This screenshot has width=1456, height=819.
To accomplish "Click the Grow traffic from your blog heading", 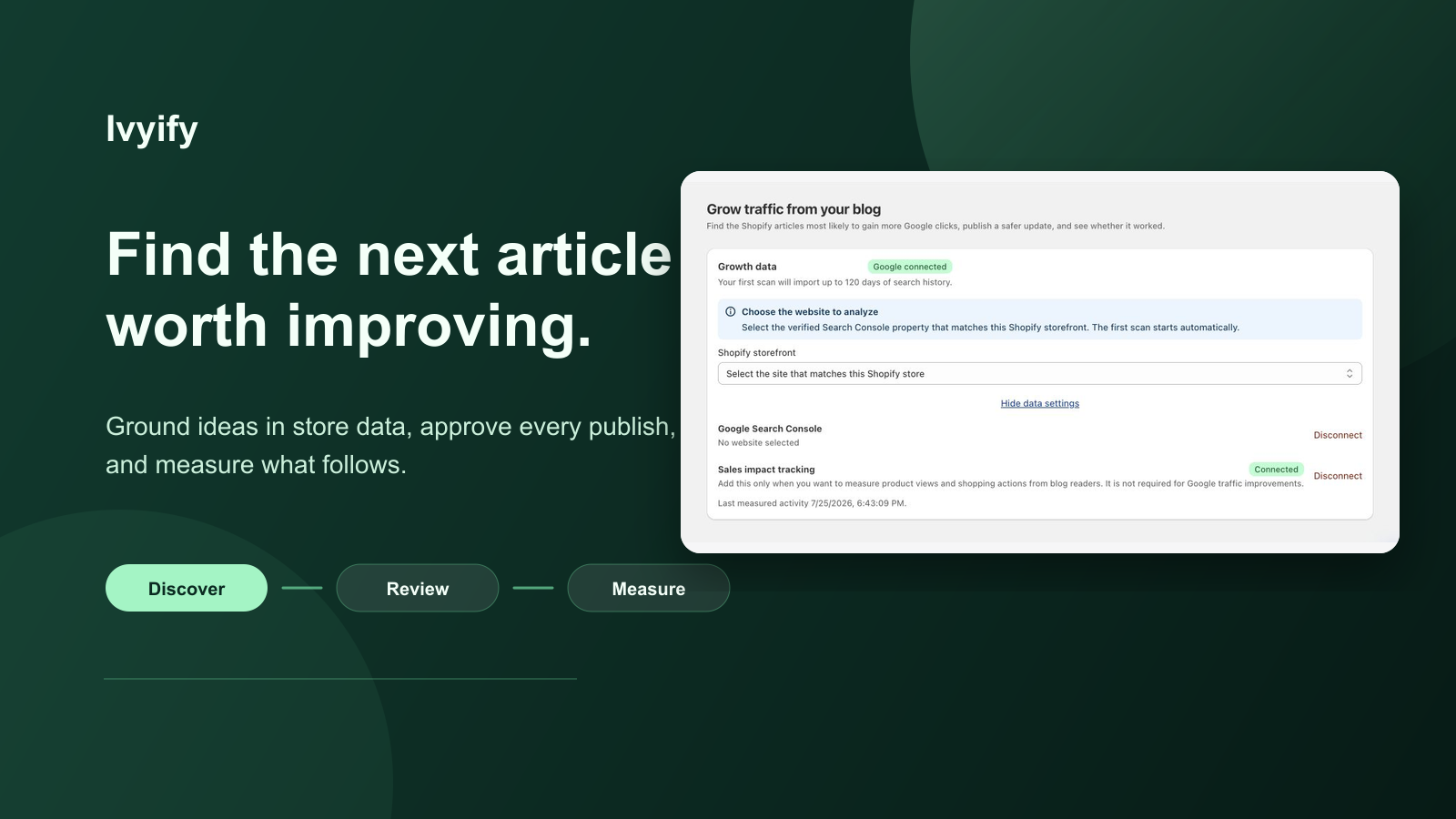I will coord(794,209).
